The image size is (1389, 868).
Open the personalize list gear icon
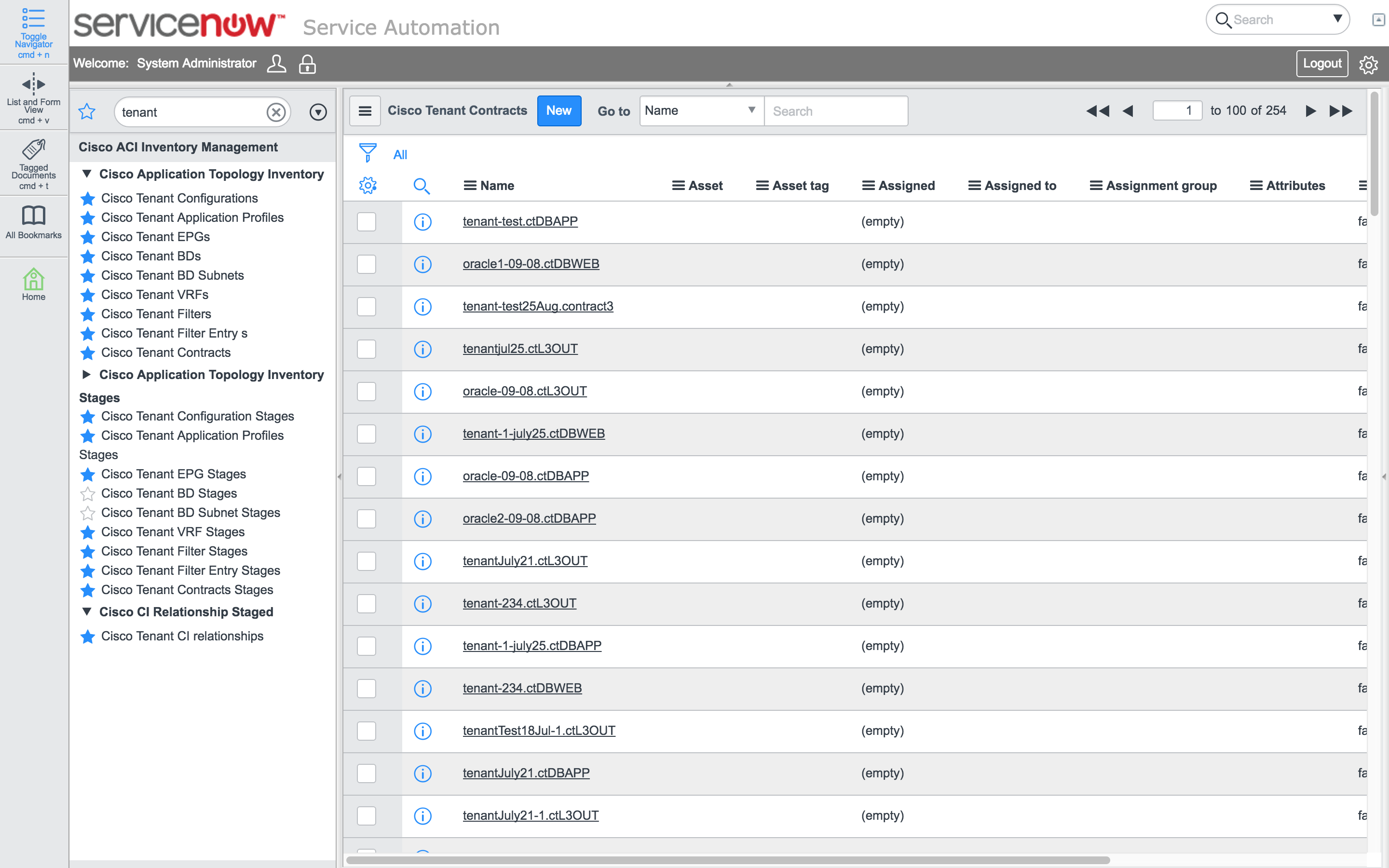(368, 186)
